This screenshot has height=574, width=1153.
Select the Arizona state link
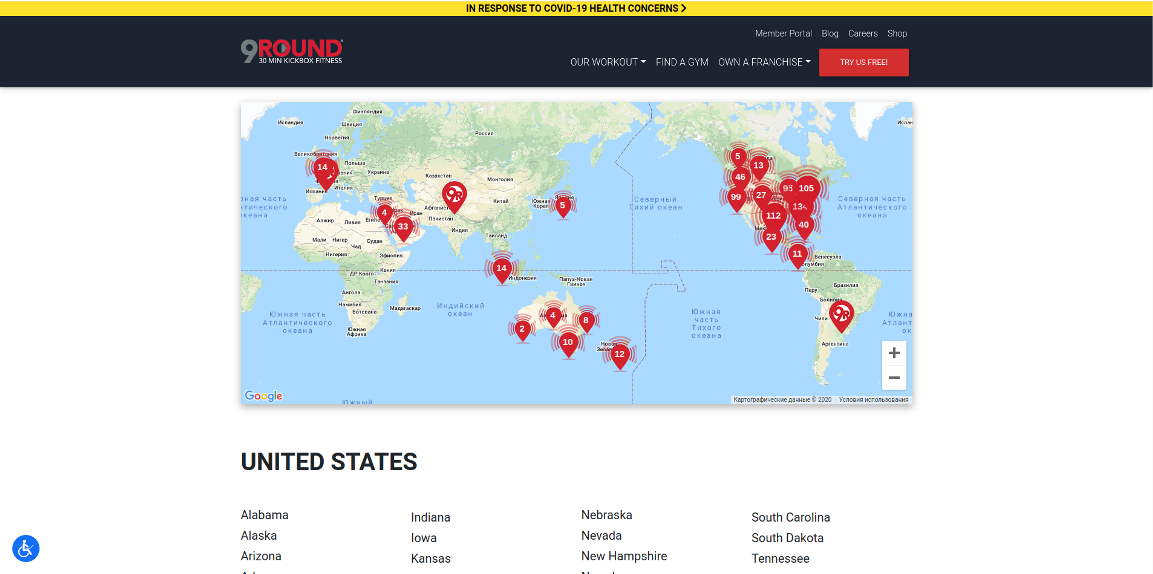tap(261, 556)
